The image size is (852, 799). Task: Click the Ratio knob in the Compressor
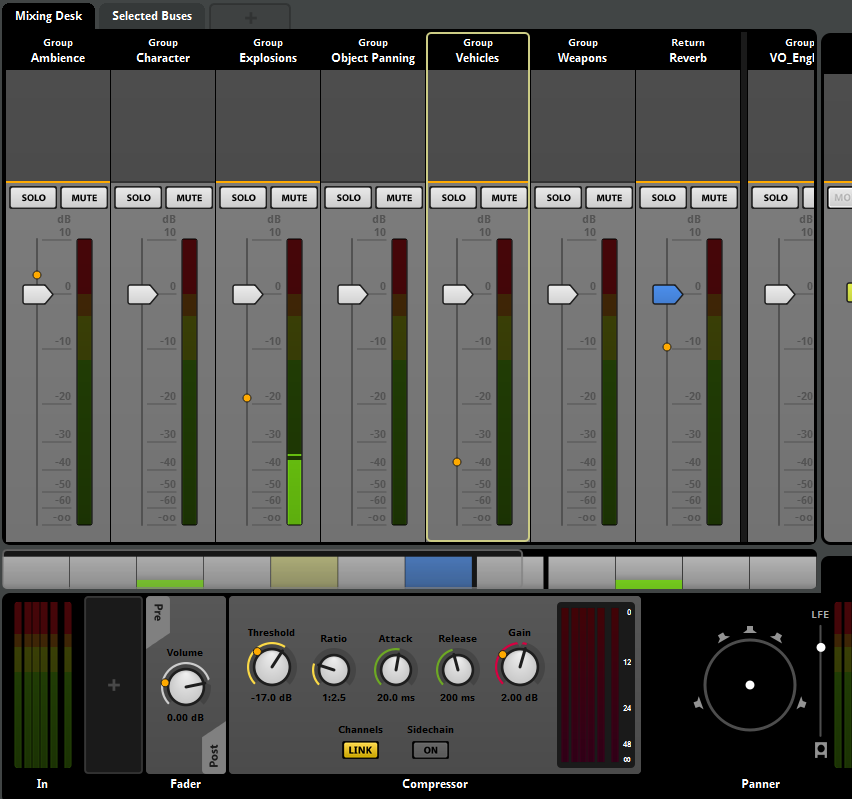click(x=334, y=670)
